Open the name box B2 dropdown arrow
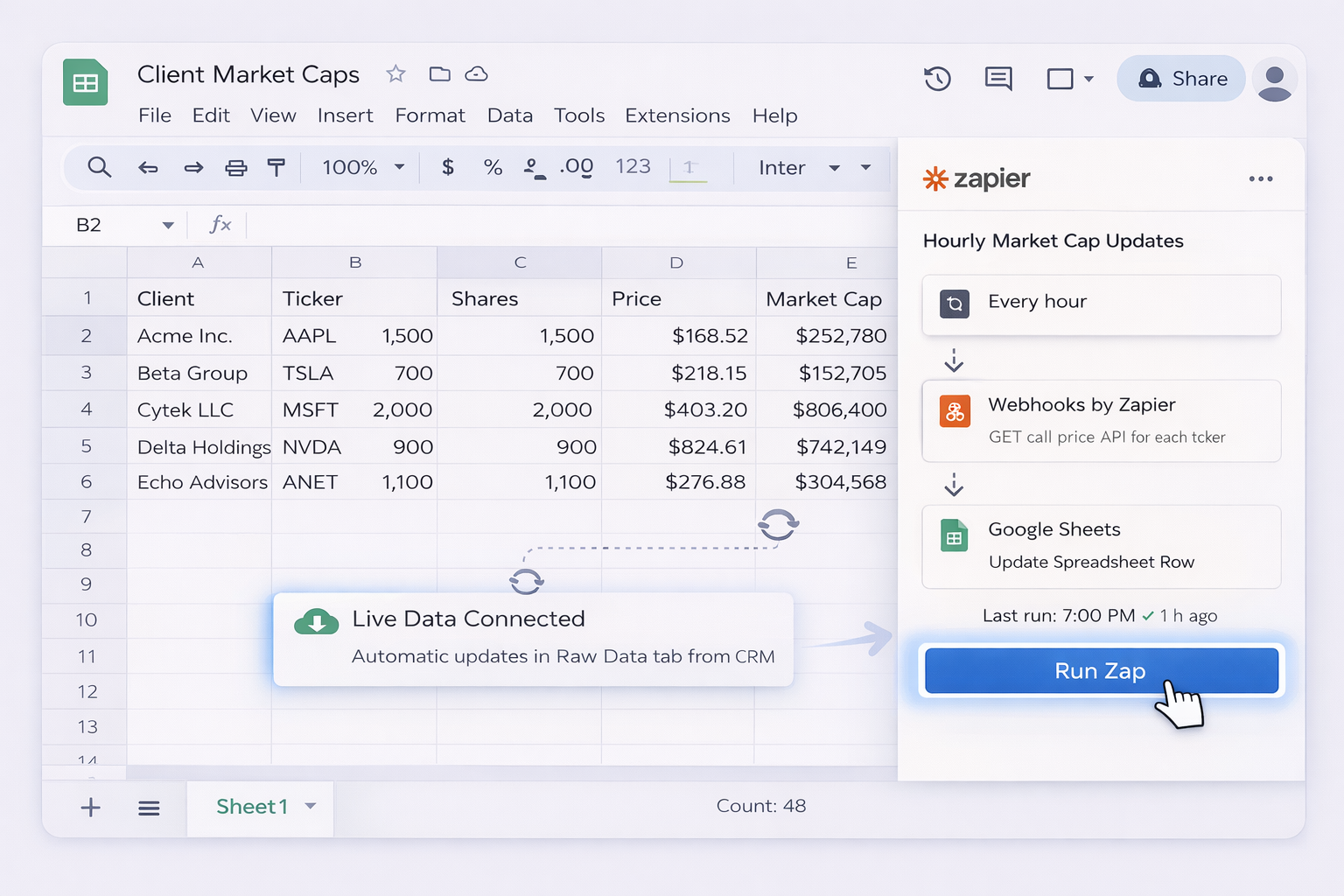 168,226
